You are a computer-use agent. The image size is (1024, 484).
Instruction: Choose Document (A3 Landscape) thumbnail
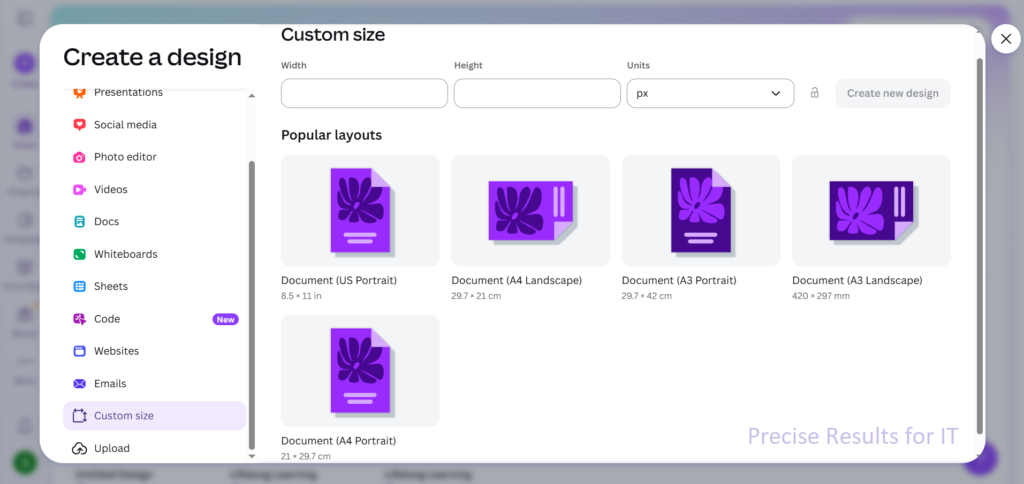pos(871,210)
